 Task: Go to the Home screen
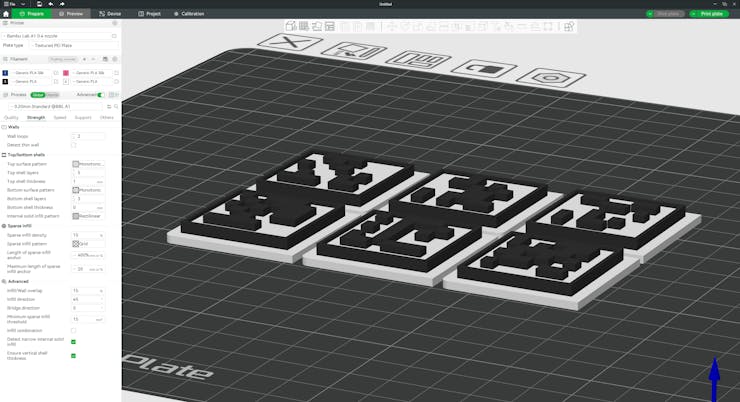(6, 14)
